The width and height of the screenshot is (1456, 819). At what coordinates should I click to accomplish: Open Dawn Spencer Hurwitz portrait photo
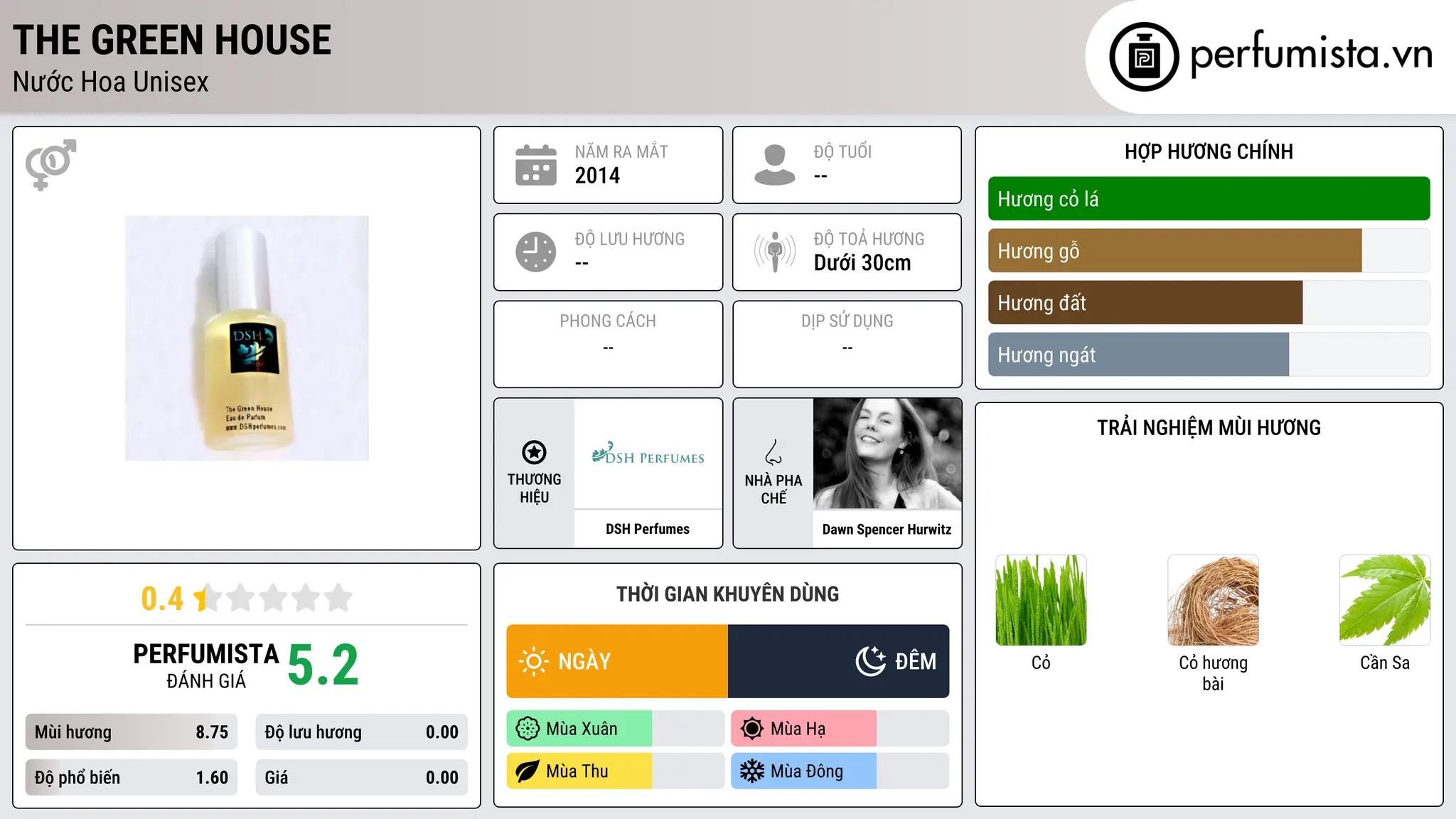[887, 454]
